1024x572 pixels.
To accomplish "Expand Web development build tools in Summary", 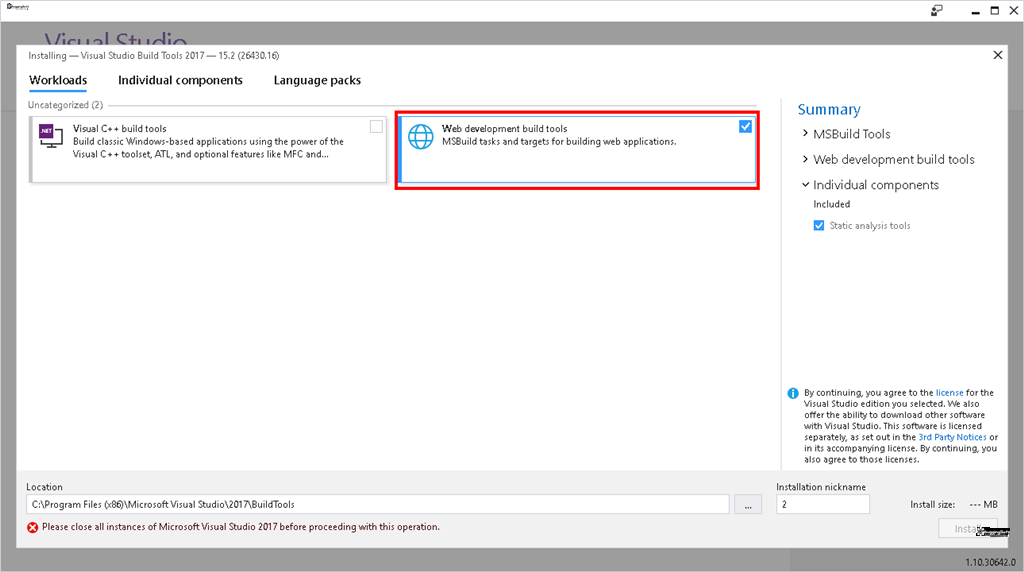I will (805, 159).
